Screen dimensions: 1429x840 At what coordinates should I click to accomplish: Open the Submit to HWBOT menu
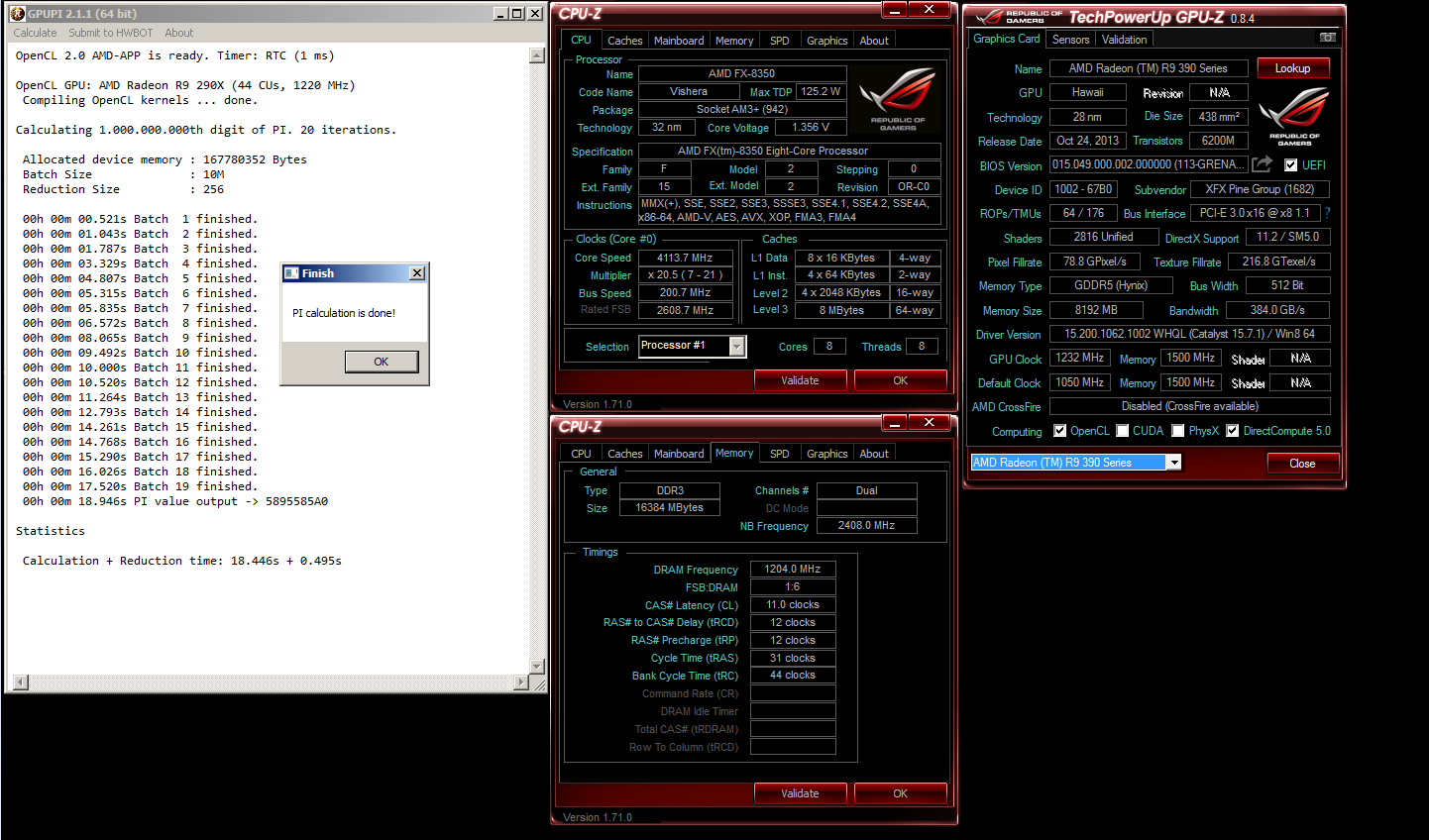pos(111,33)
